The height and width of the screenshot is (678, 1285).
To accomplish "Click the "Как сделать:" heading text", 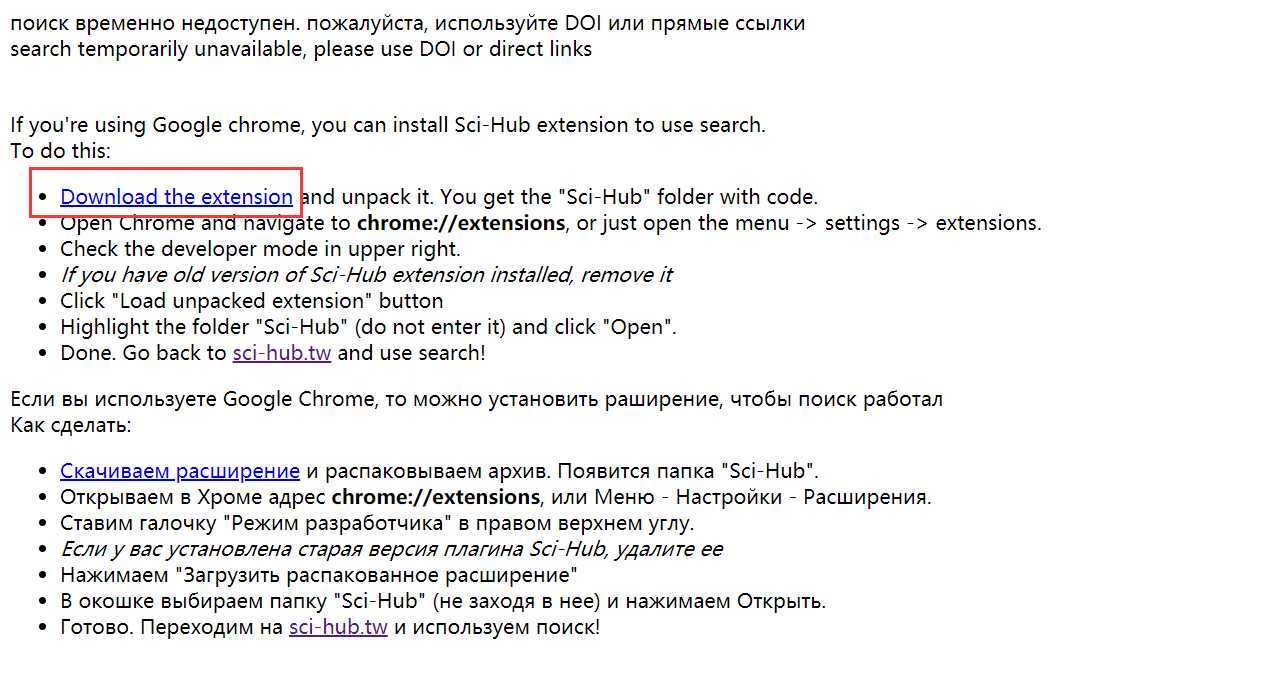I will [71, 425].
